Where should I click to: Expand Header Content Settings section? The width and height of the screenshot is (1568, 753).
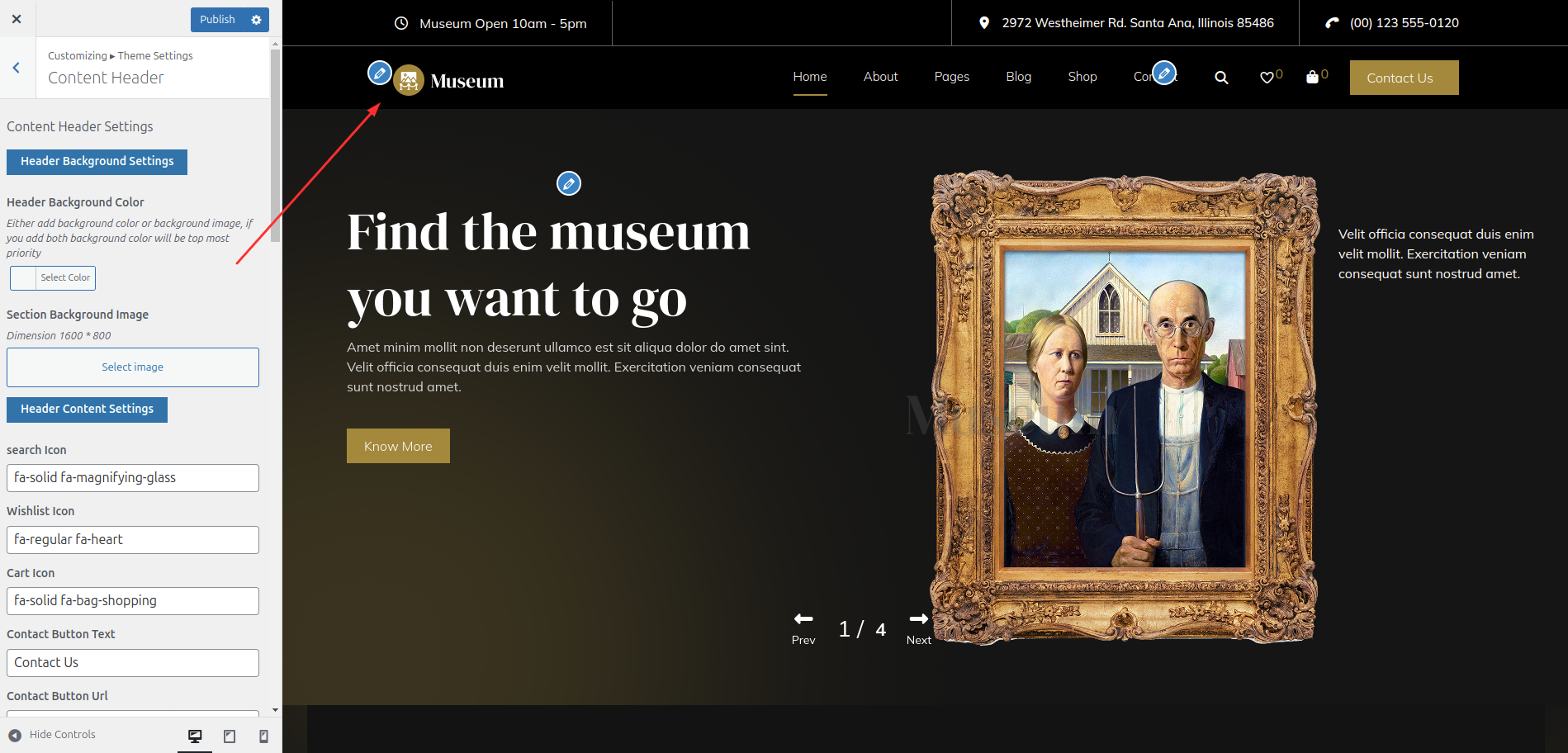[x=87, y=410]
